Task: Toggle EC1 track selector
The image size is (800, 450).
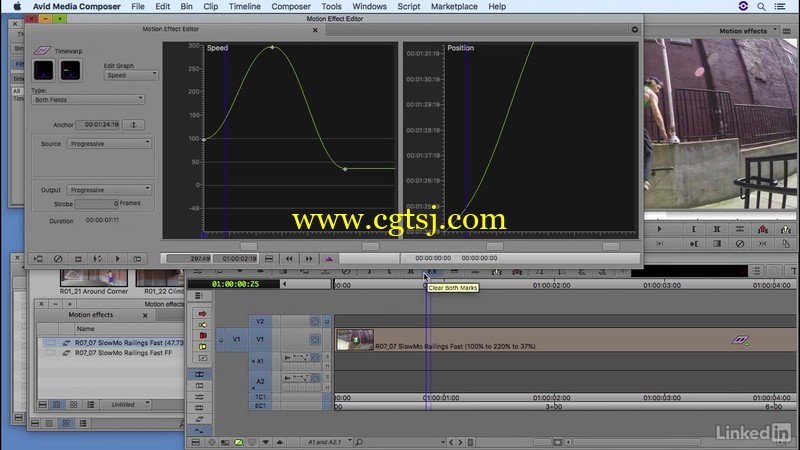Action: pyautogui.click(x=260, y=406)
